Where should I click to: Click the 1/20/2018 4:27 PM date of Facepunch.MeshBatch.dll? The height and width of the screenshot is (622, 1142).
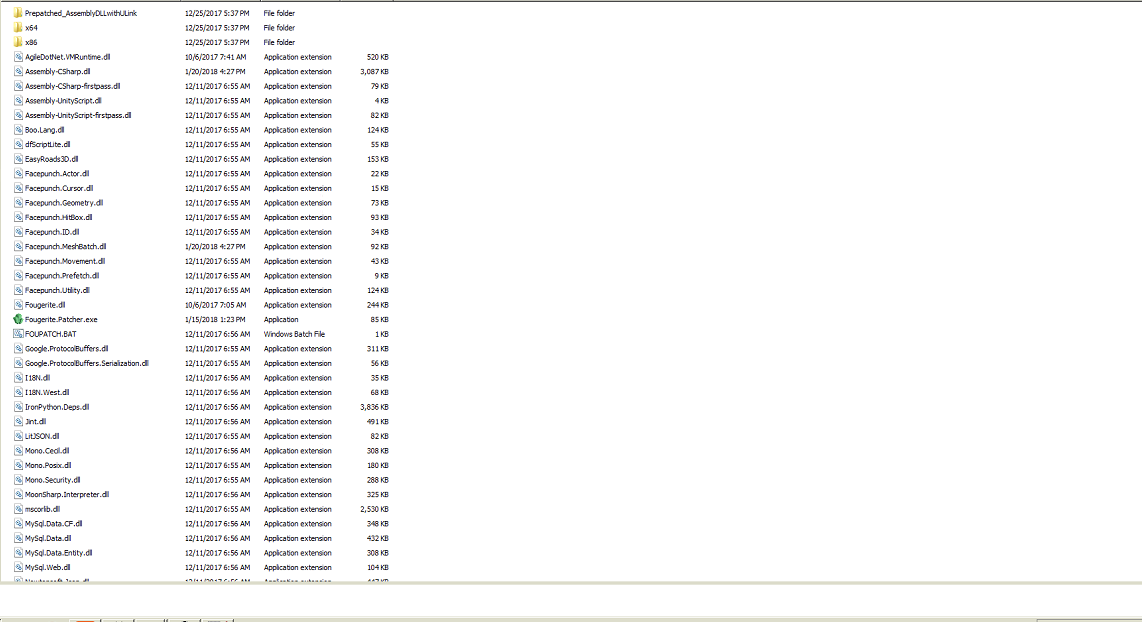(x=215, y=246)
